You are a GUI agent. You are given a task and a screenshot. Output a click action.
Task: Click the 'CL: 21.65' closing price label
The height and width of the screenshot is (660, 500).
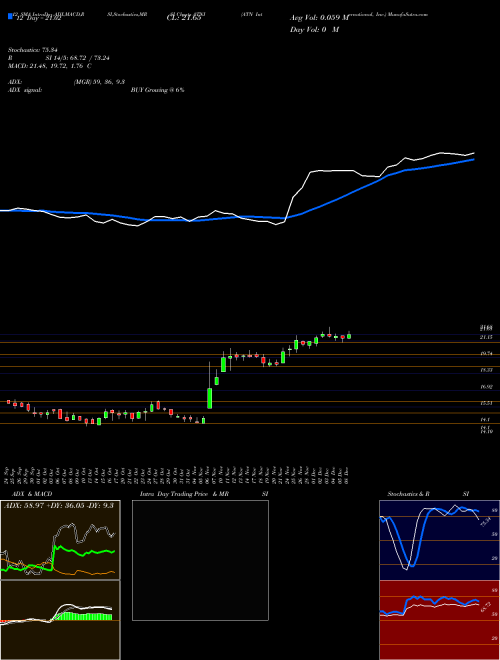(x=184, y=18)
